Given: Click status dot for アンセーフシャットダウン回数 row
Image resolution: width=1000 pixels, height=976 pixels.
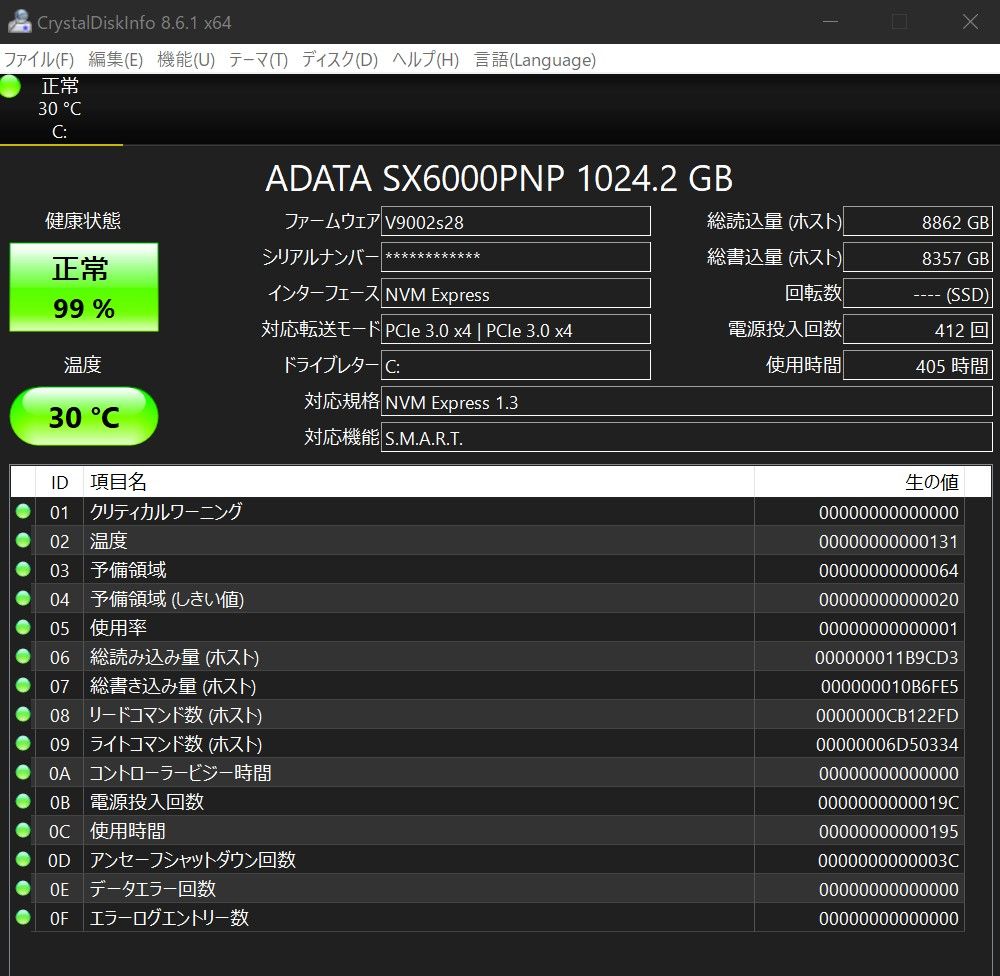Looking at the screenshot, I should (x=23, y=860).
